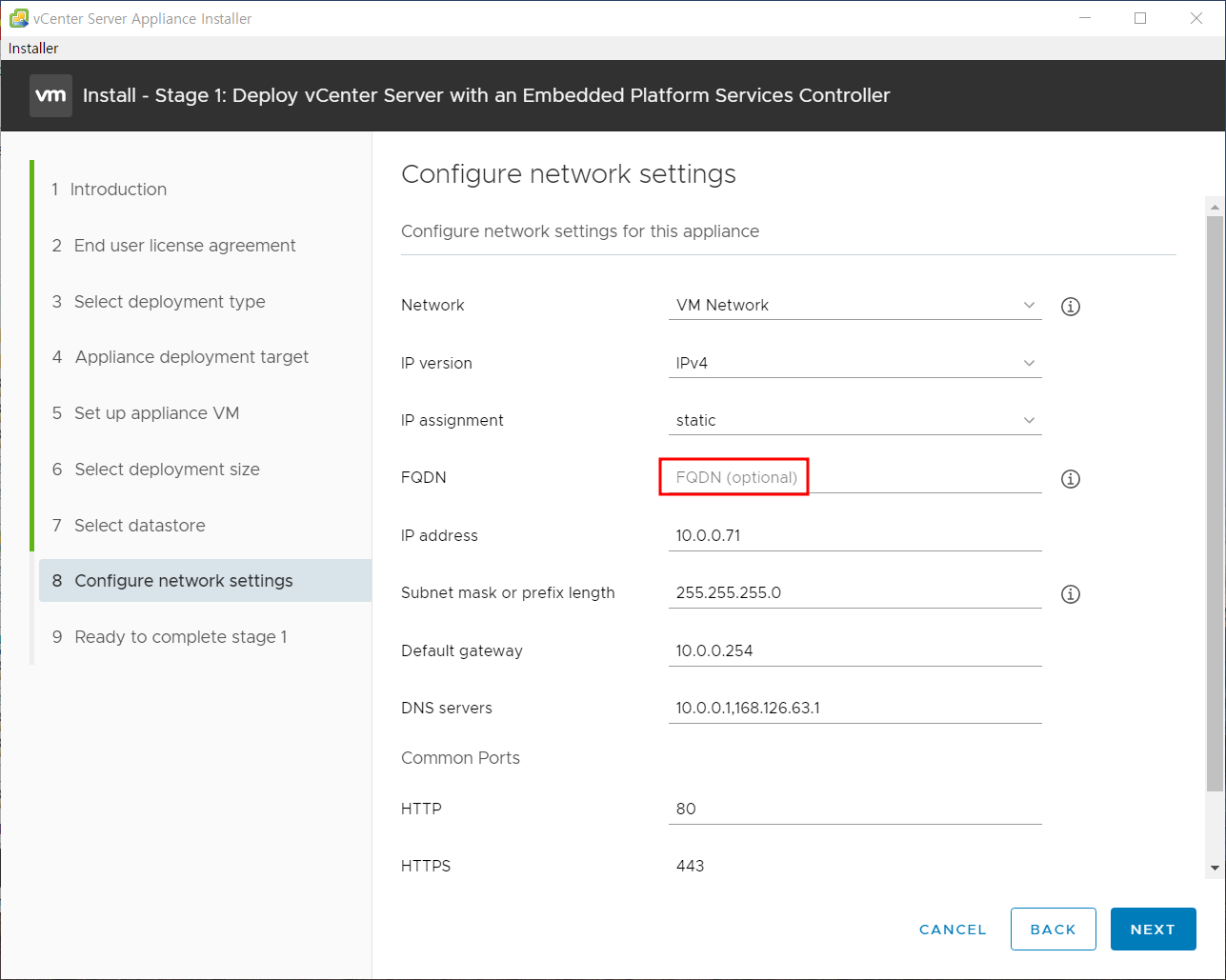
Task: Click the DNS servers label
Action: pos(447,708)
